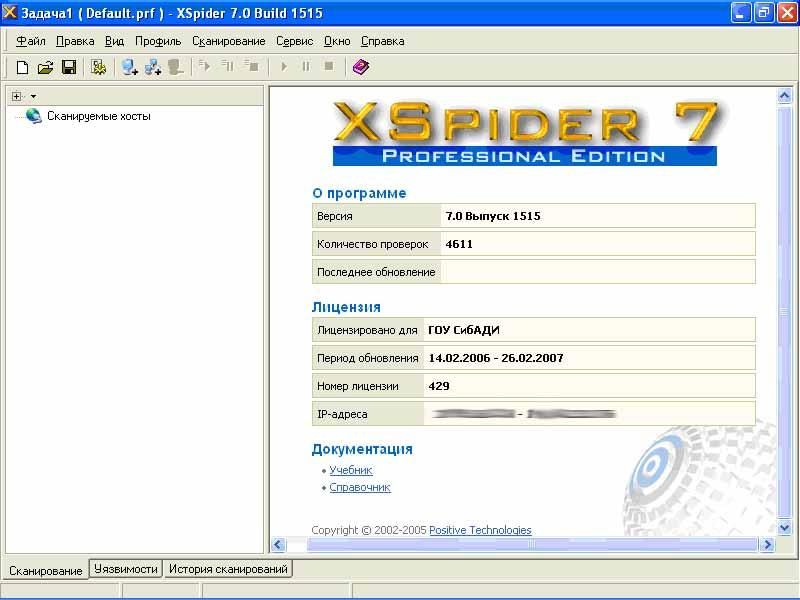800x600 pixels.
Task: Restore down the XSpider window
Action: [x=764, y=13]
